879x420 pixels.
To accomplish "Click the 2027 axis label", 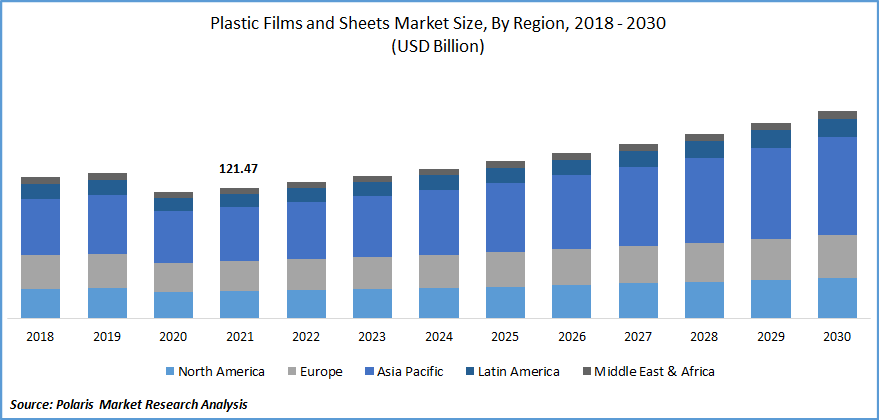I will [x=638, y=337].
